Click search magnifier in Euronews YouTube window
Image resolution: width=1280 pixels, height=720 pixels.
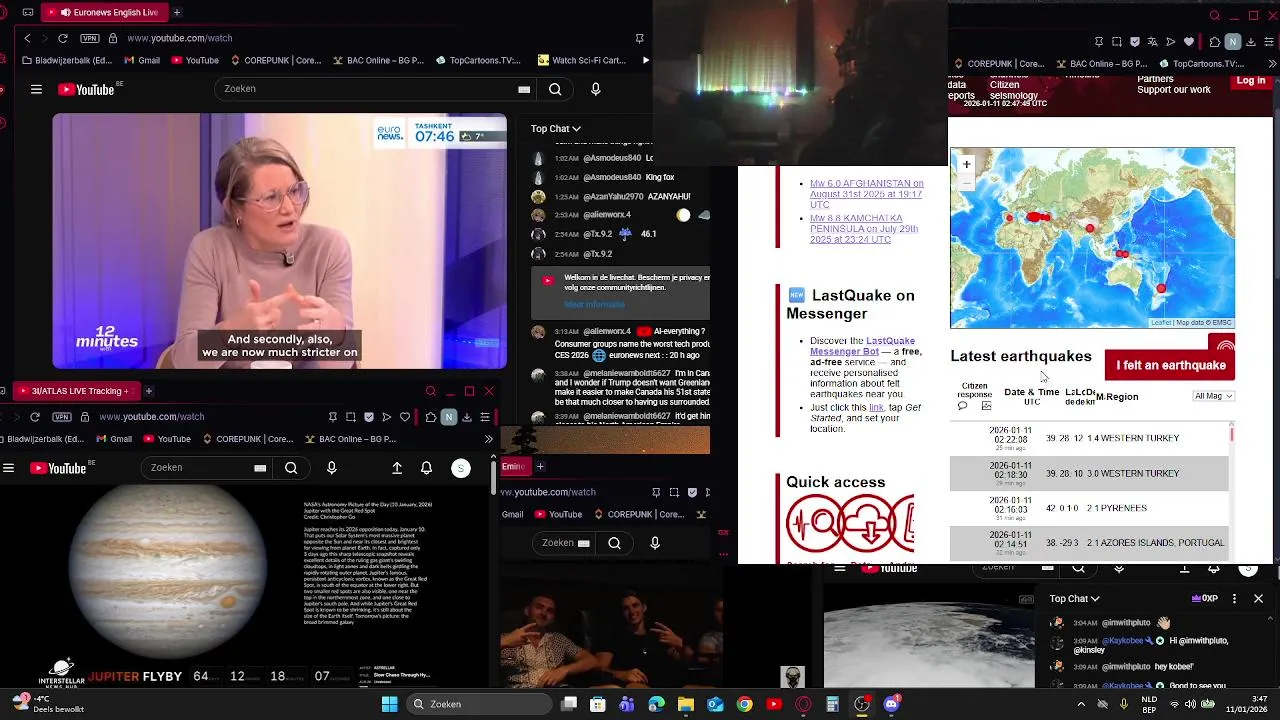555,89
